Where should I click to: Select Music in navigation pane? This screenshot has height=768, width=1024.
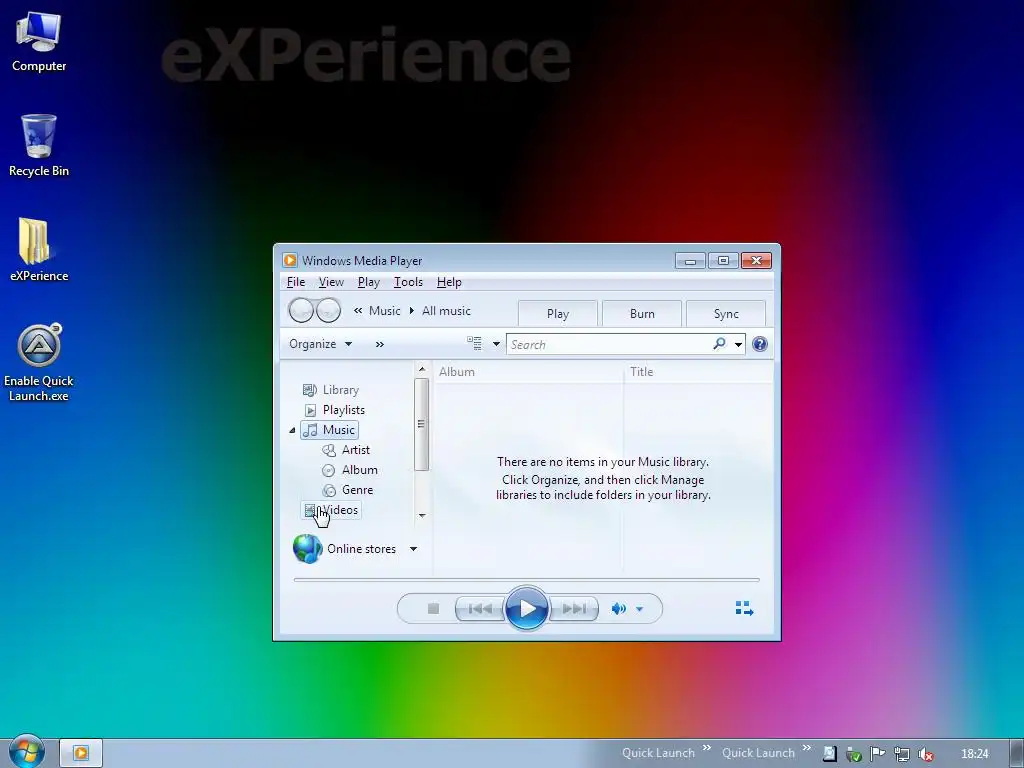(x=330, y=430)
